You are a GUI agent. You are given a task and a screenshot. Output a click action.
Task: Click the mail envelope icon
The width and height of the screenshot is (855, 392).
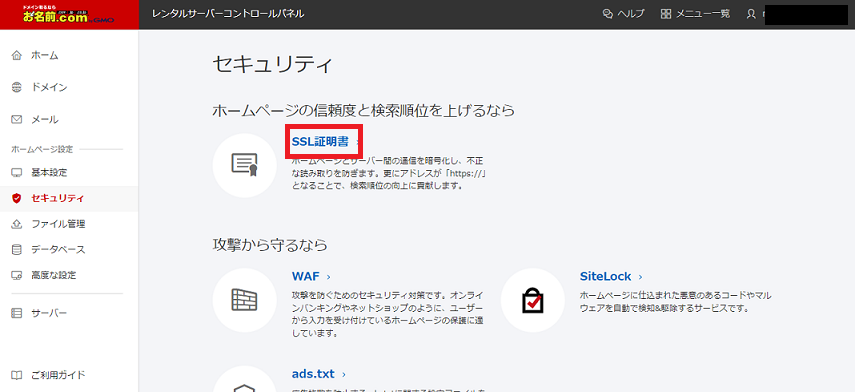17,119
